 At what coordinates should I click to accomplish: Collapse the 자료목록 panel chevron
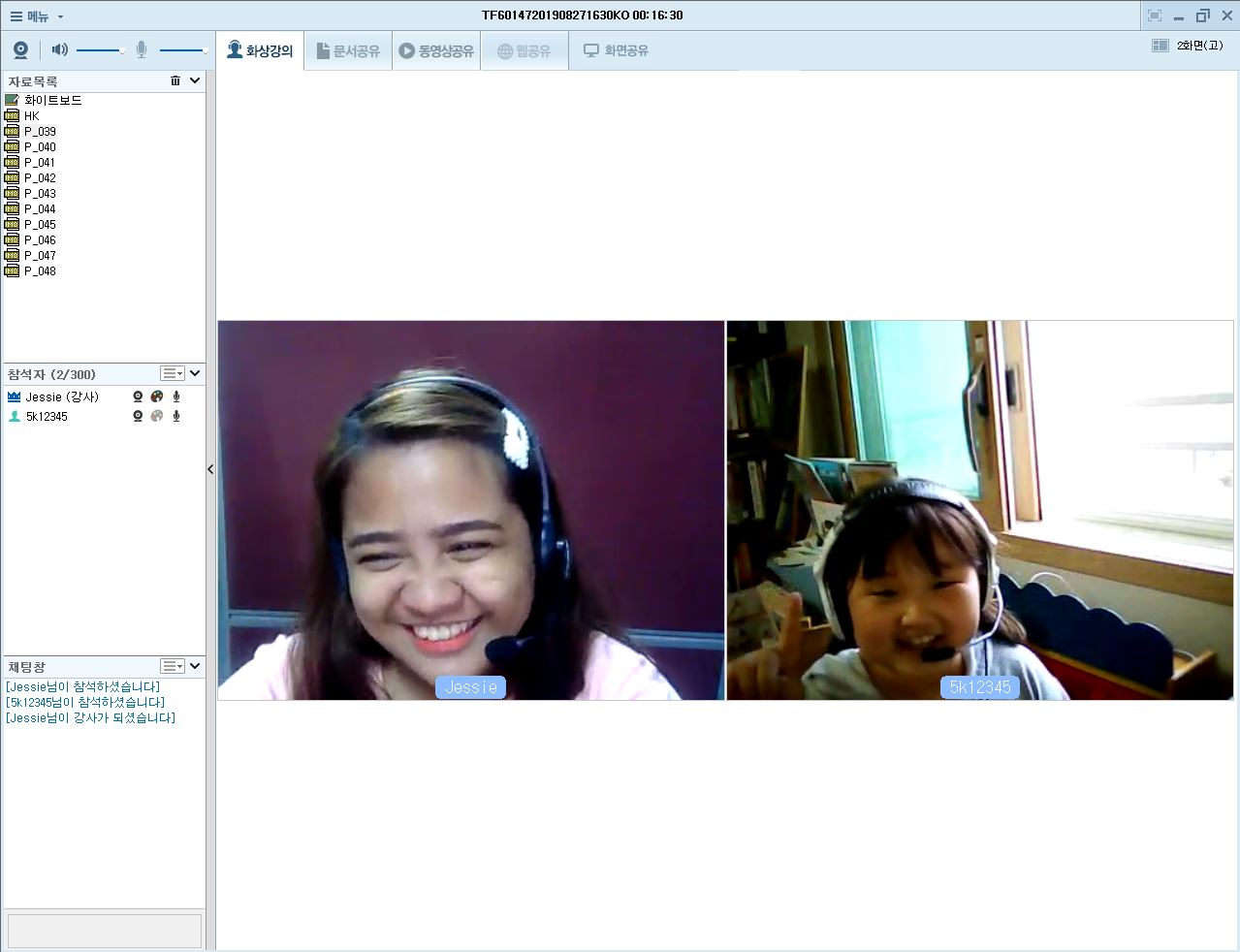(x=195, y=80)
